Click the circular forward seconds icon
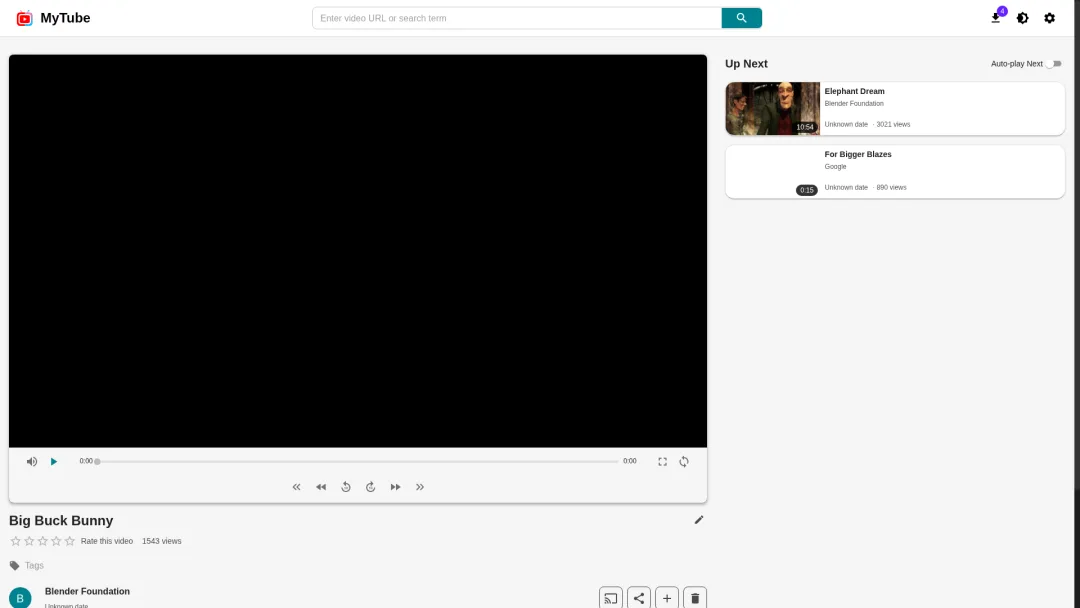 coord(371,487)
